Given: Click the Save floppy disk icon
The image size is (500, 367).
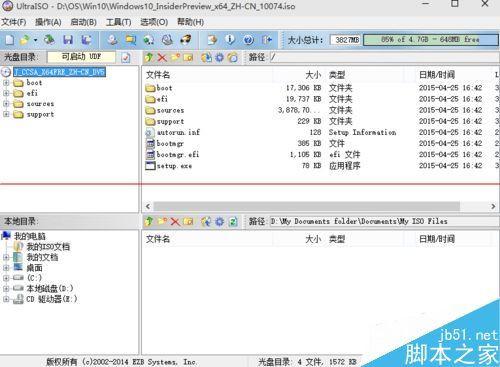Looking at the screenshot, I should (x=68, y=40).
